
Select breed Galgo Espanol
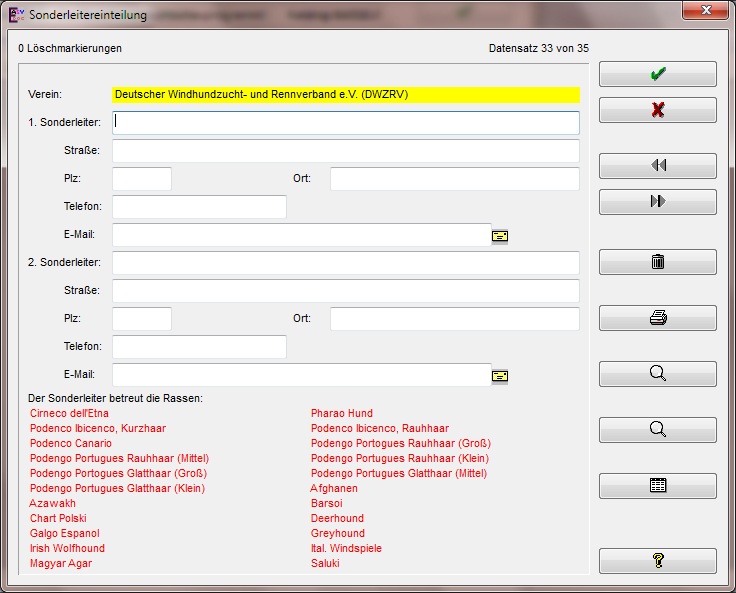[65, 533]
